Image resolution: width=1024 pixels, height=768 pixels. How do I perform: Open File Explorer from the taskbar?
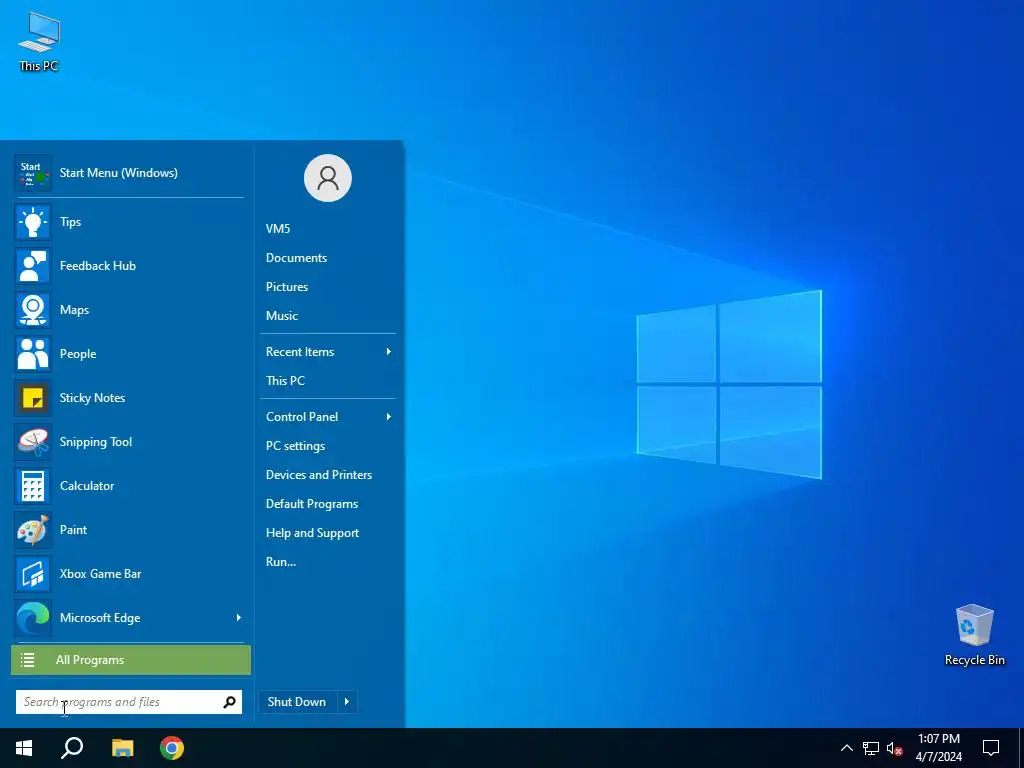(122, 748)
